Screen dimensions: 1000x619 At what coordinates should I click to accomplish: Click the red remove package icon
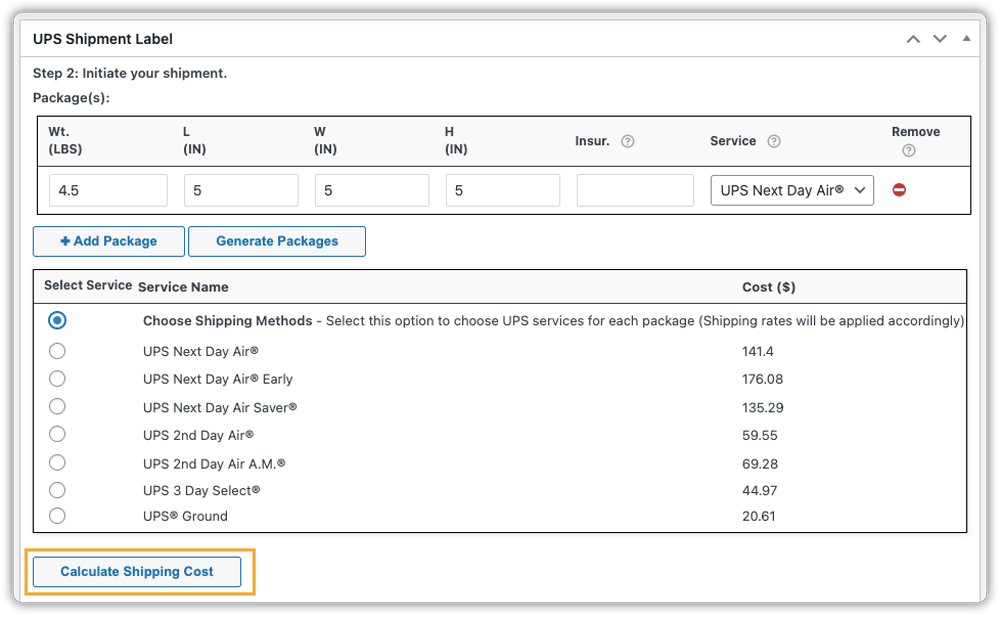click(899, 190)
